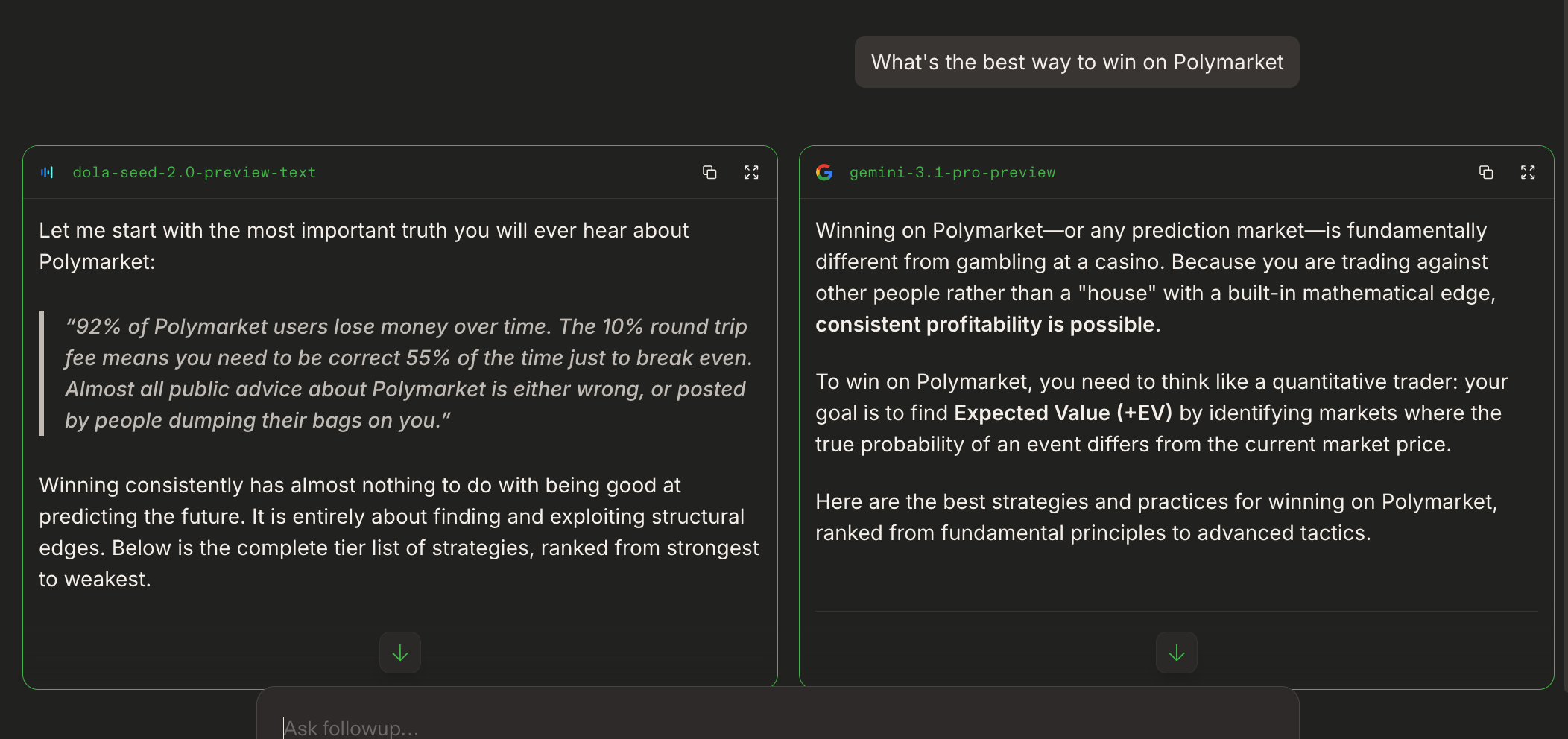
Task: Click paragraph starting Here are the best strategies
Action: pos(1156,517)
